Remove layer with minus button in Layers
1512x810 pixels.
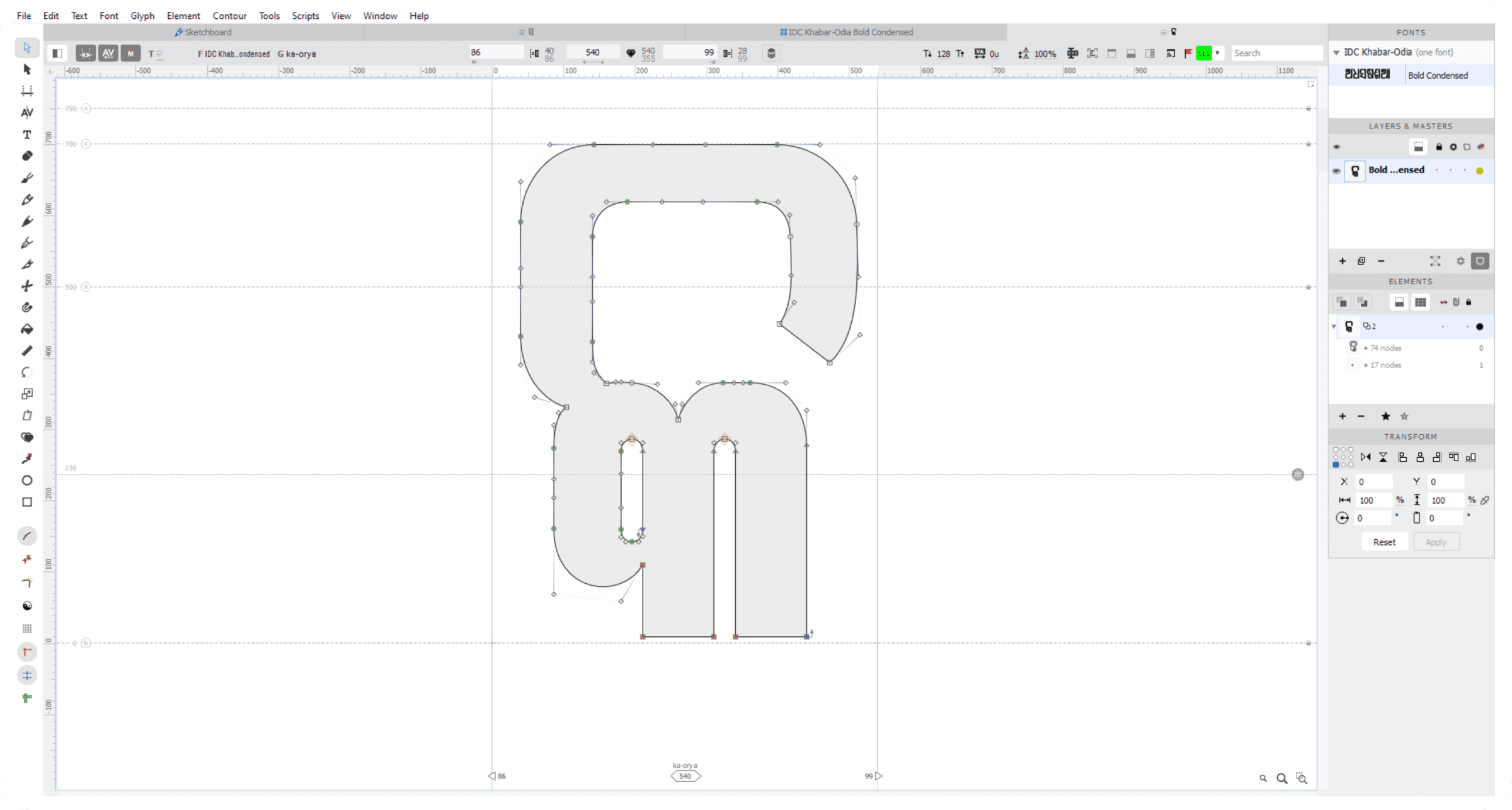[x=1381, y=261]
